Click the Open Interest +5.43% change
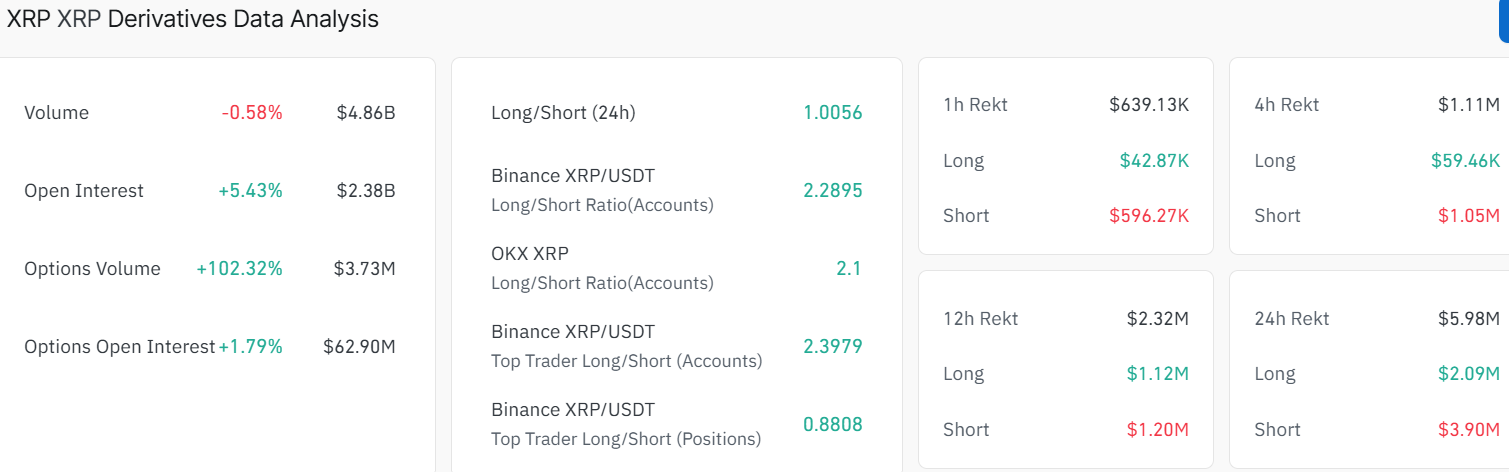Screen dimensions: 1509x472 point(250,191)
